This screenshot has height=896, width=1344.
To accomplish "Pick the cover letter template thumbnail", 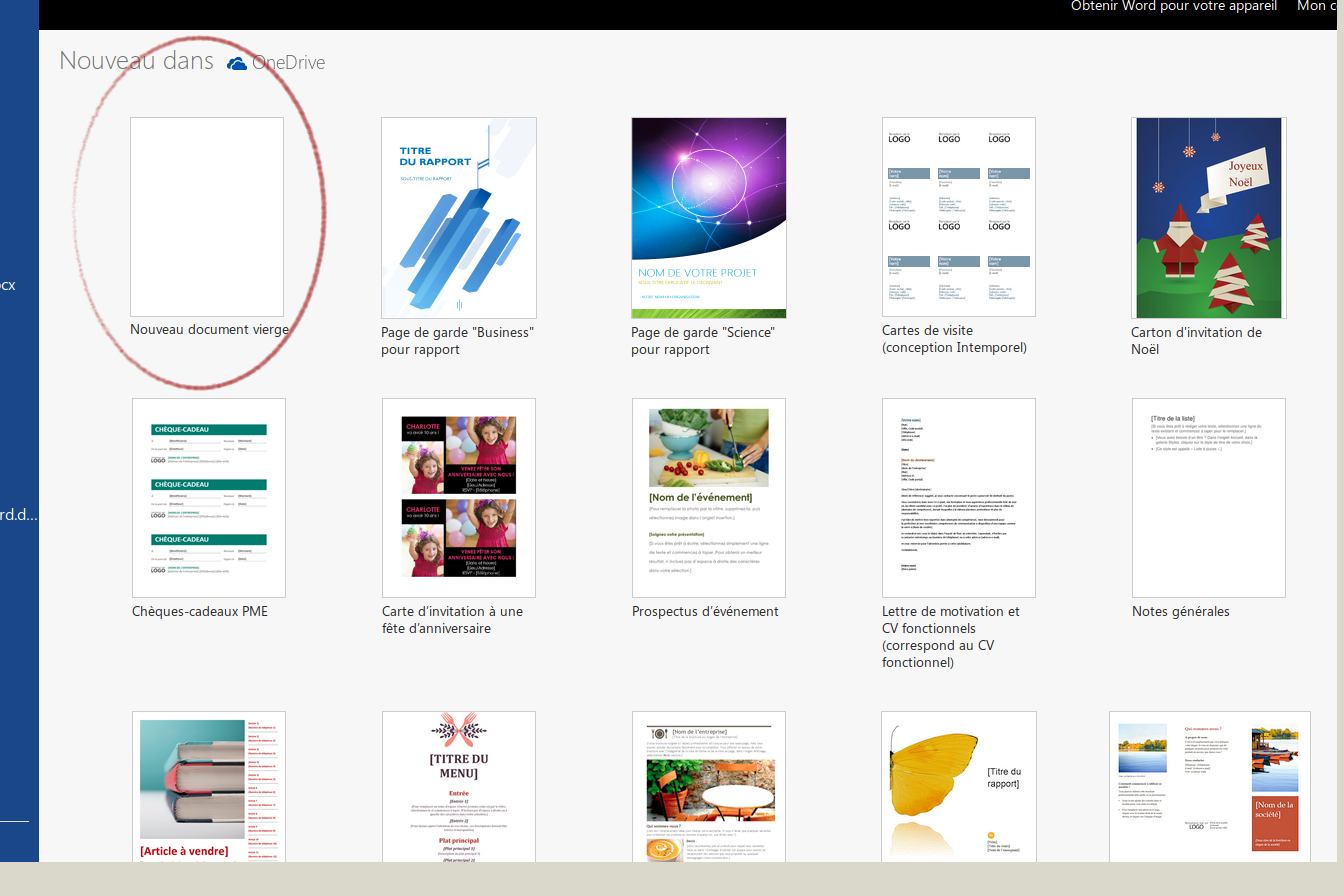I will [x=959, y=498].
